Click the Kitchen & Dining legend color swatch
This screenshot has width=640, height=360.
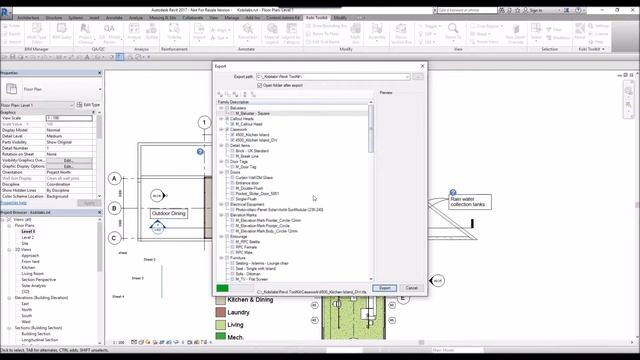tap(221, 300)
